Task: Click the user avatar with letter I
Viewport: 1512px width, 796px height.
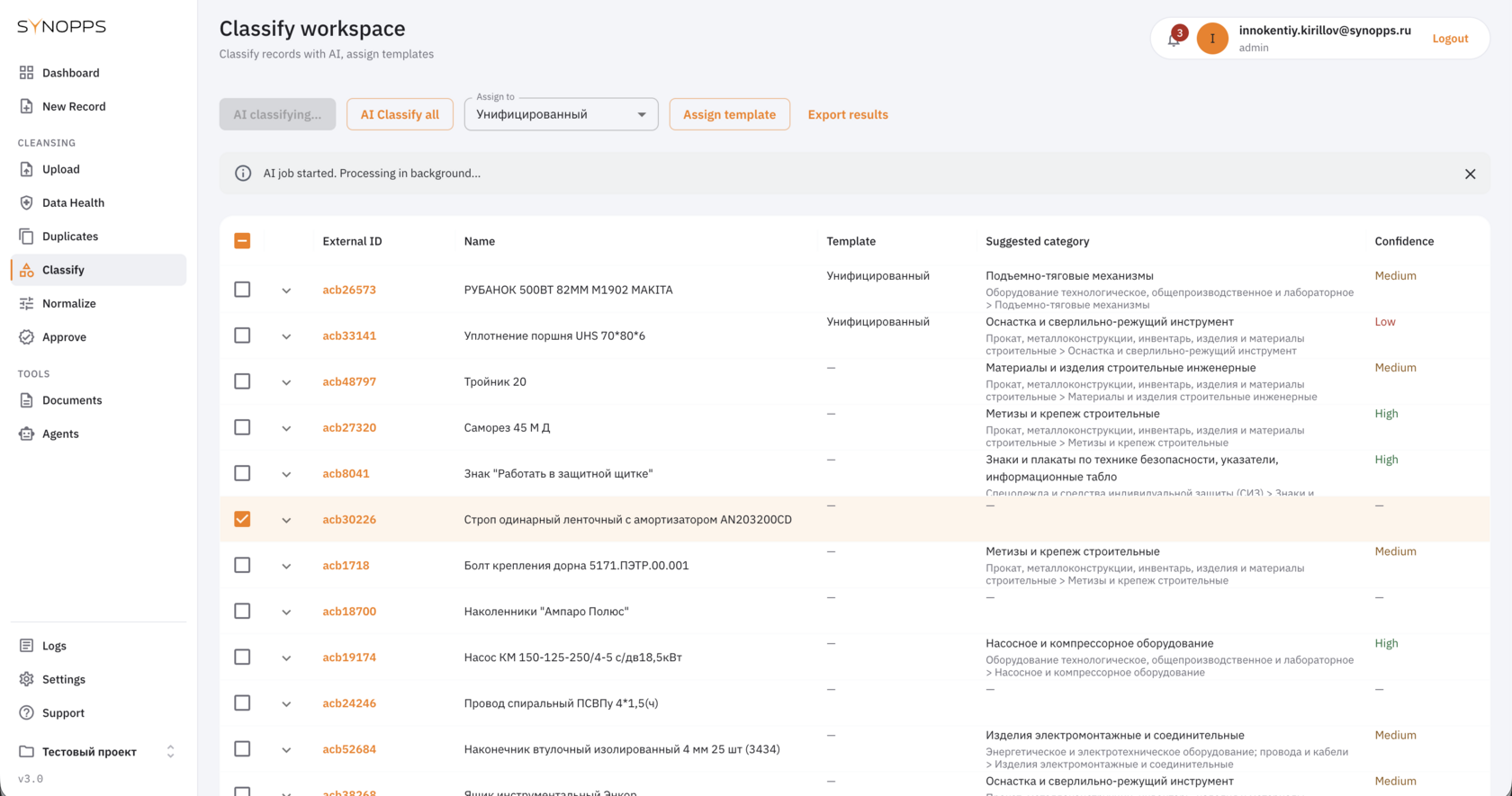Action: tap(1212, 39)
